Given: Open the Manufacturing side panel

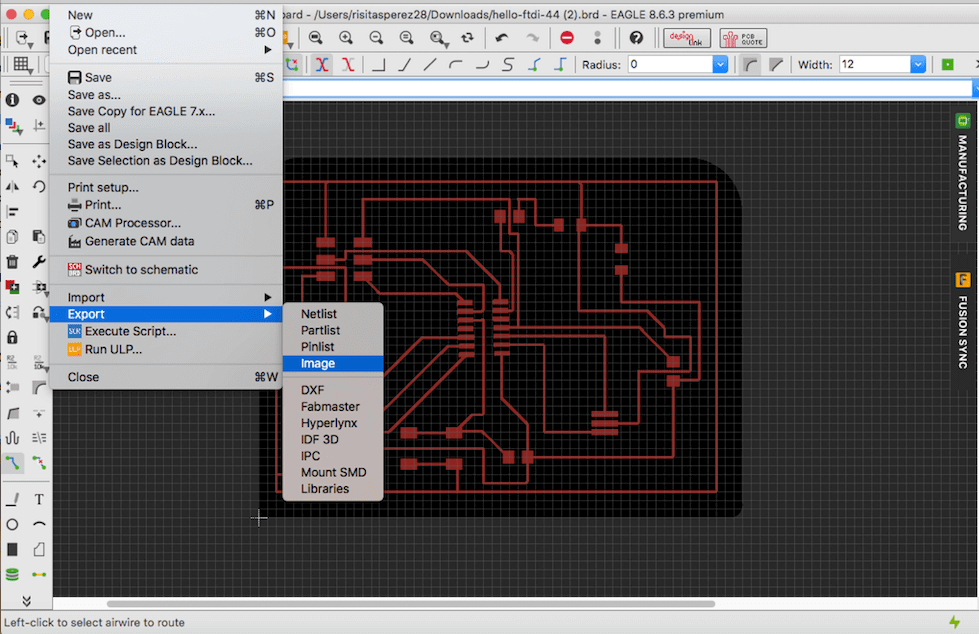Looking at the screenshot, I should [962, 172].
